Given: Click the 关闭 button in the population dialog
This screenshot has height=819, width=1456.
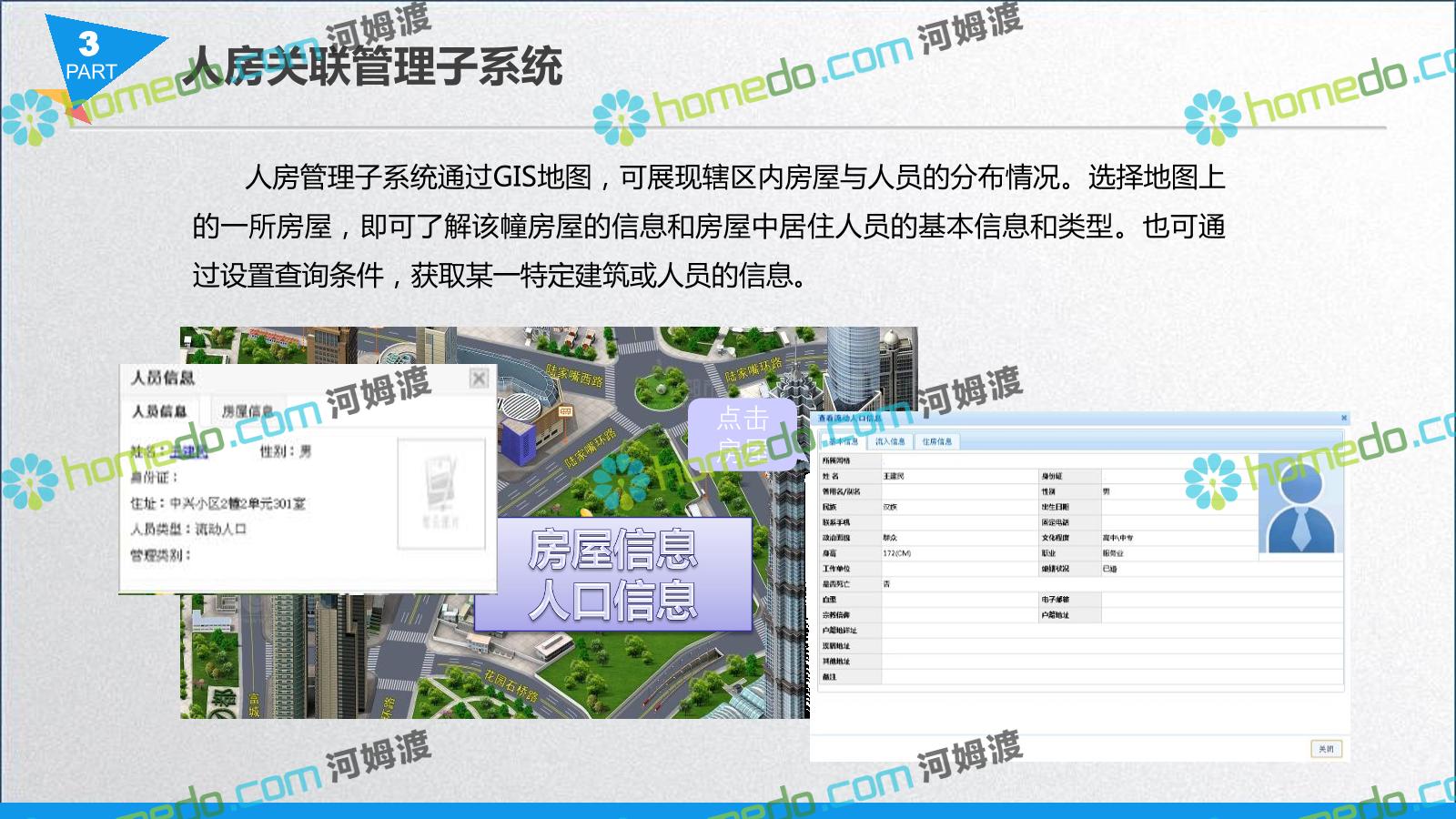Looking at the screenshot, I should pos(1326,749).
